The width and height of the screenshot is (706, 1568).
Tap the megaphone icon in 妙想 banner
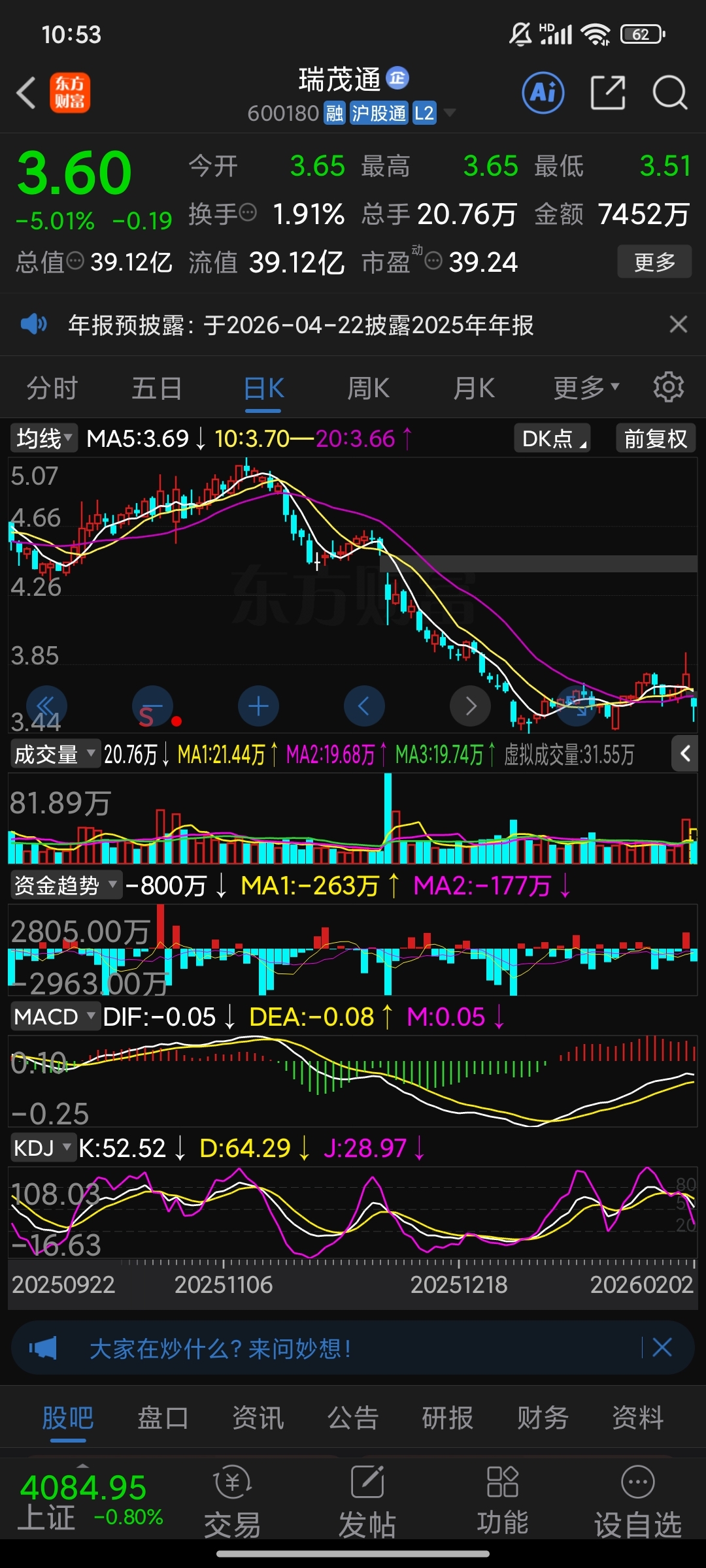[x=43, y=1347]
